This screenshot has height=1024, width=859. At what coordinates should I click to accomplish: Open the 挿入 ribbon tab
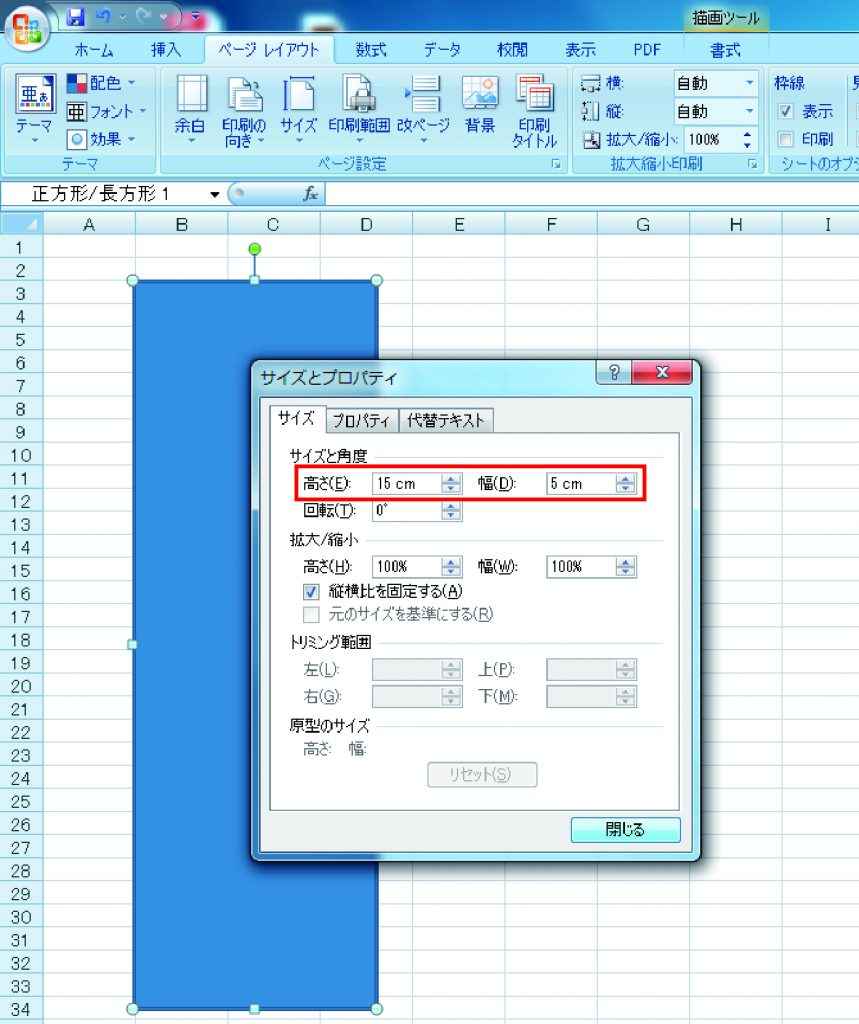pyautogui.click(x=166, y=50)
